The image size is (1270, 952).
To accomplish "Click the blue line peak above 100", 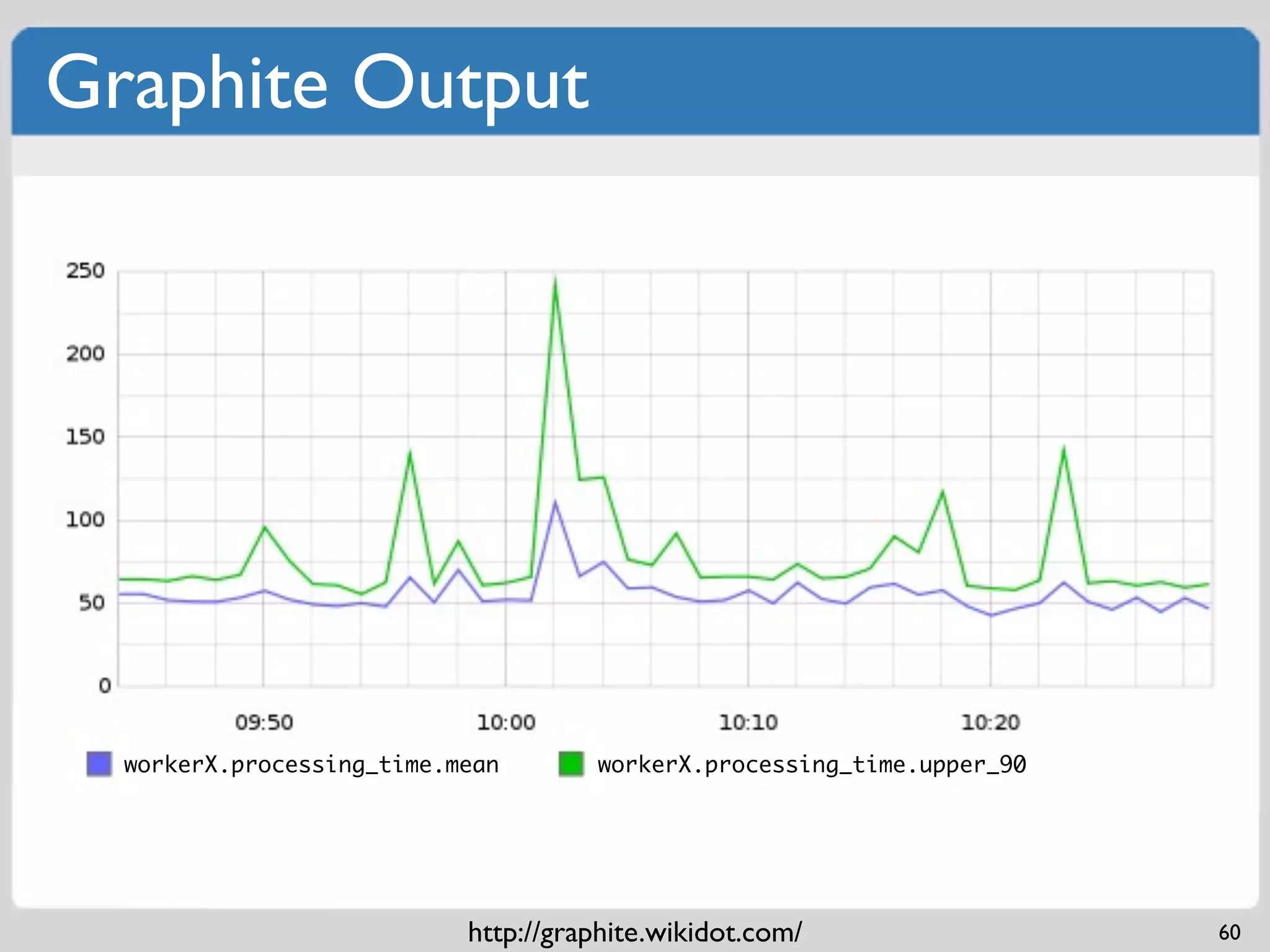I will click(555, 503).
